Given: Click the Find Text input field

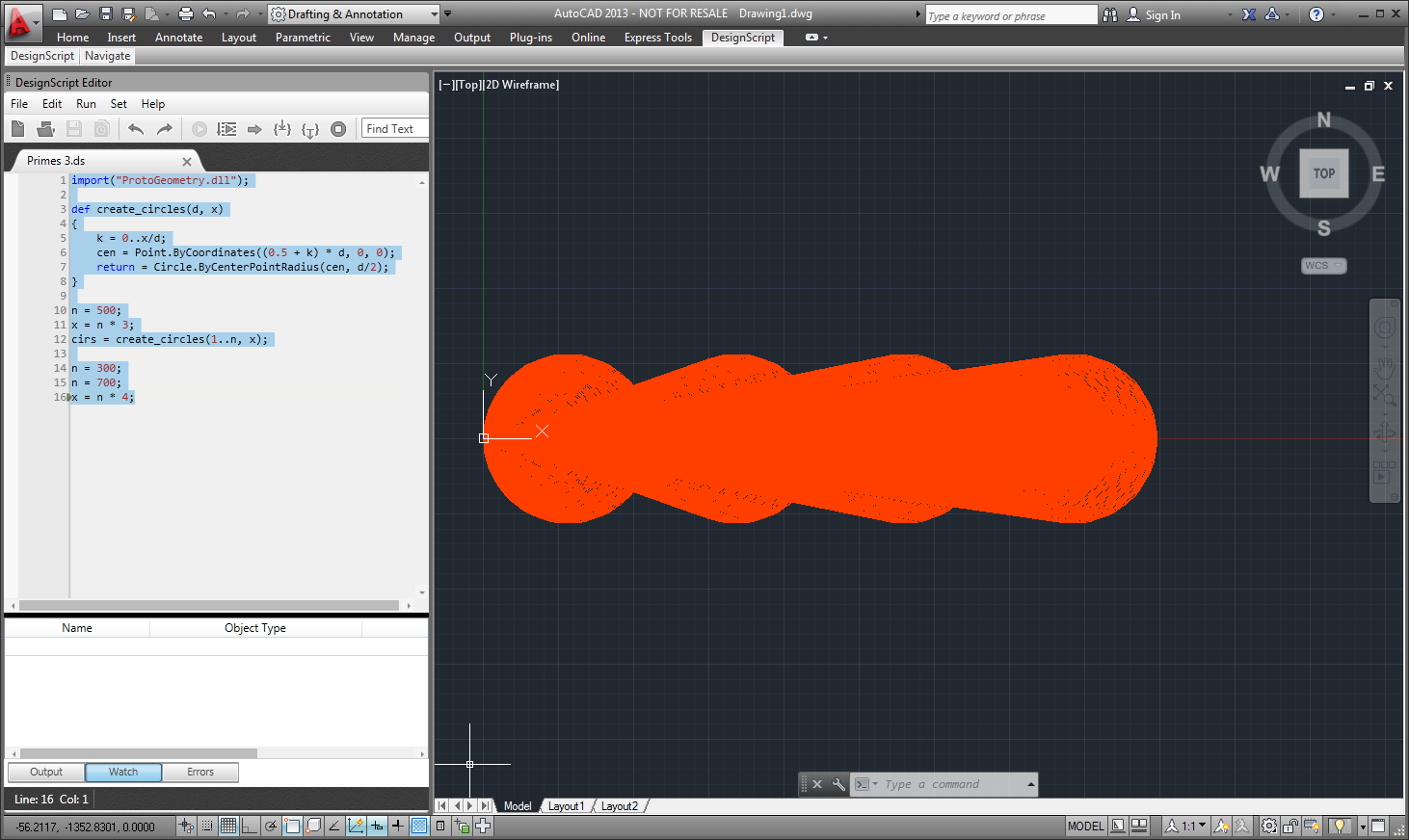Looking at the screenshot, I should tap(395, 129).
